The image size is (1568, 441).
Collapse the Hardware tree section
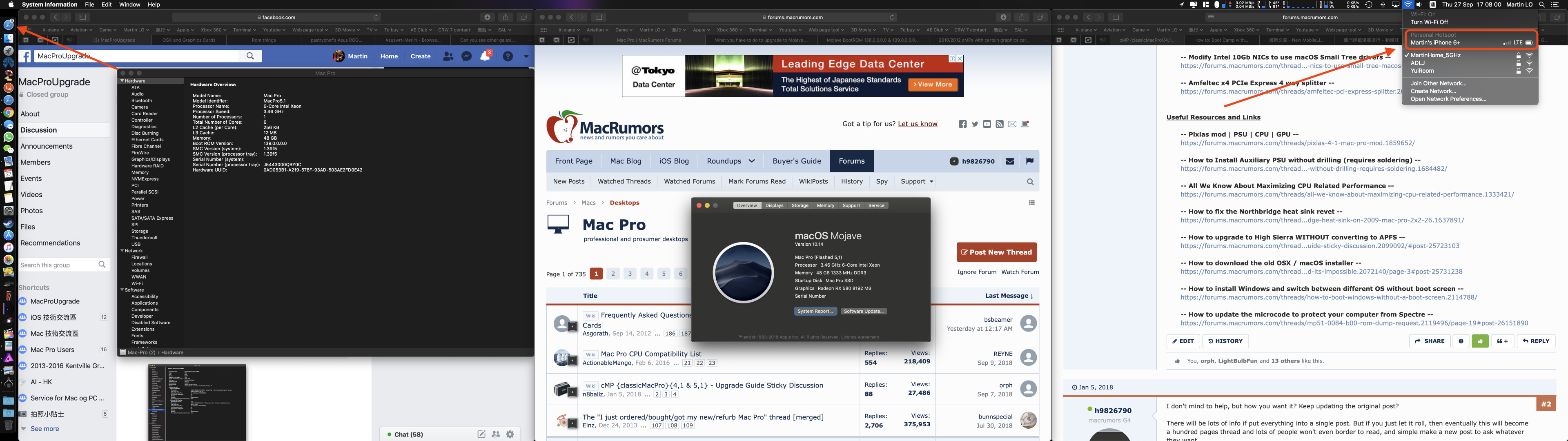coord(122,80)
